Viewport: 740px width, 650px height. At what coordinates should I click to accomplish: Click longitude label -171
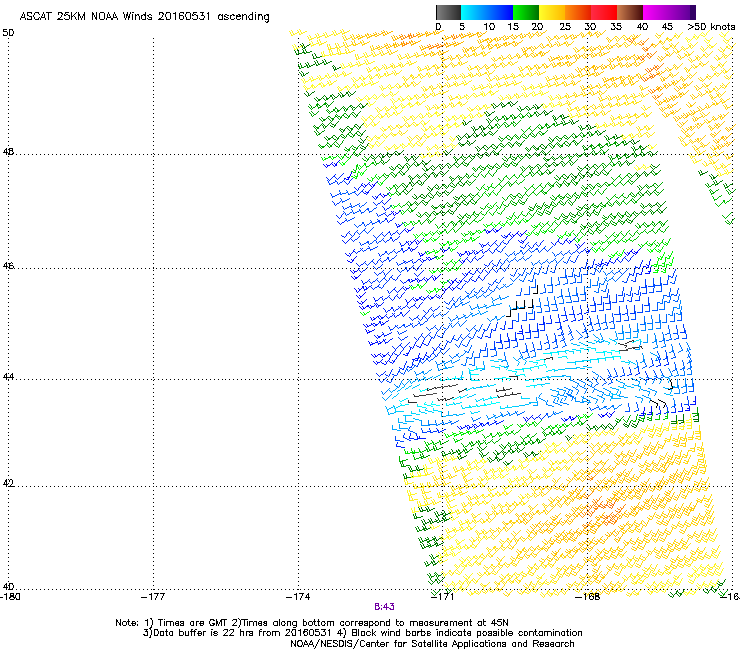pyautogui.click(x=443, y=596)
